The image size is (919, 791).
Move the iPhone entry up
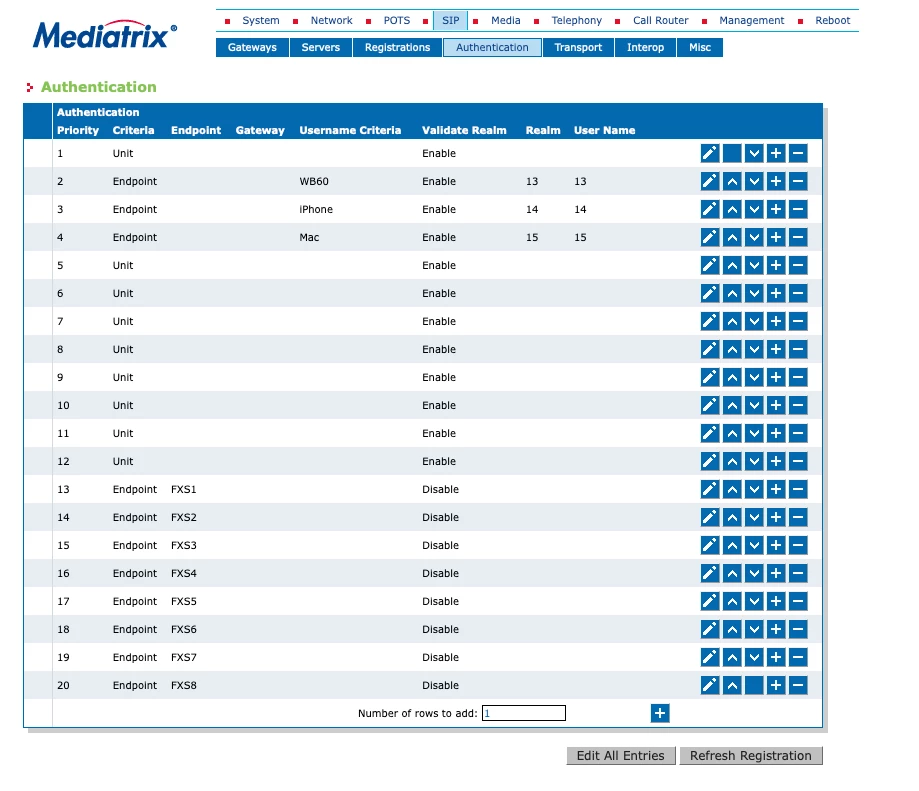[x=732, y=209]
